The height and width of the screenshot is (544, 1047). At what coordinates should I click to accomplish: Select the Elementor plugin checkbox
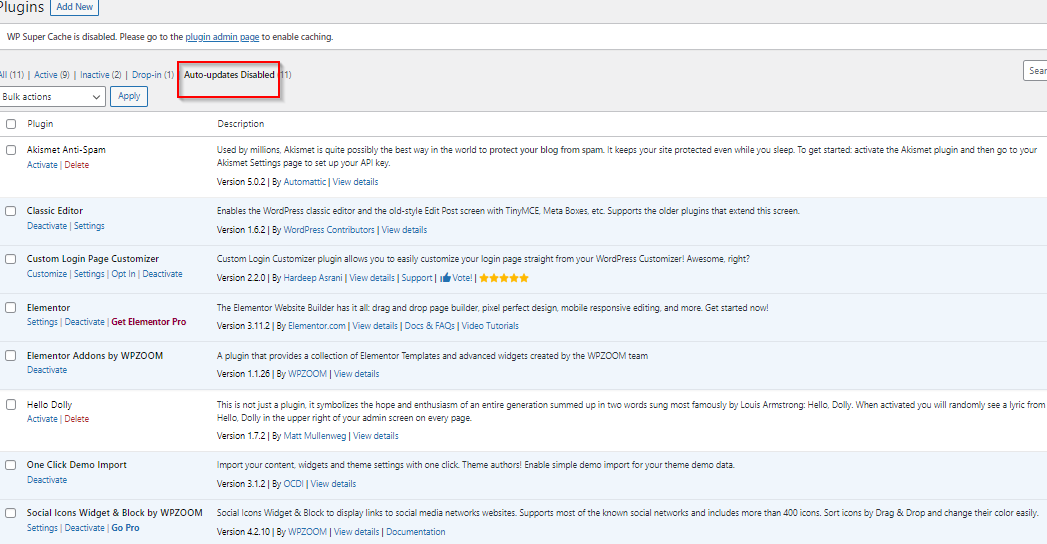coord(11,308)
